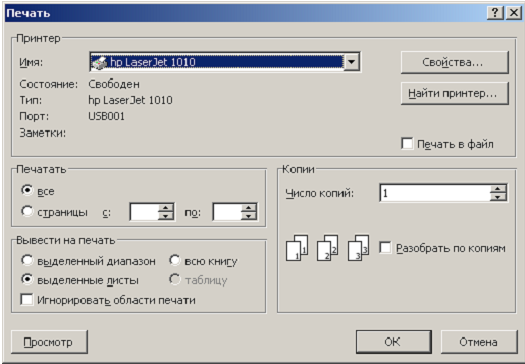Screen dimensions: 525x364
Task: Click the help question mark button
Action: point(495,13)
